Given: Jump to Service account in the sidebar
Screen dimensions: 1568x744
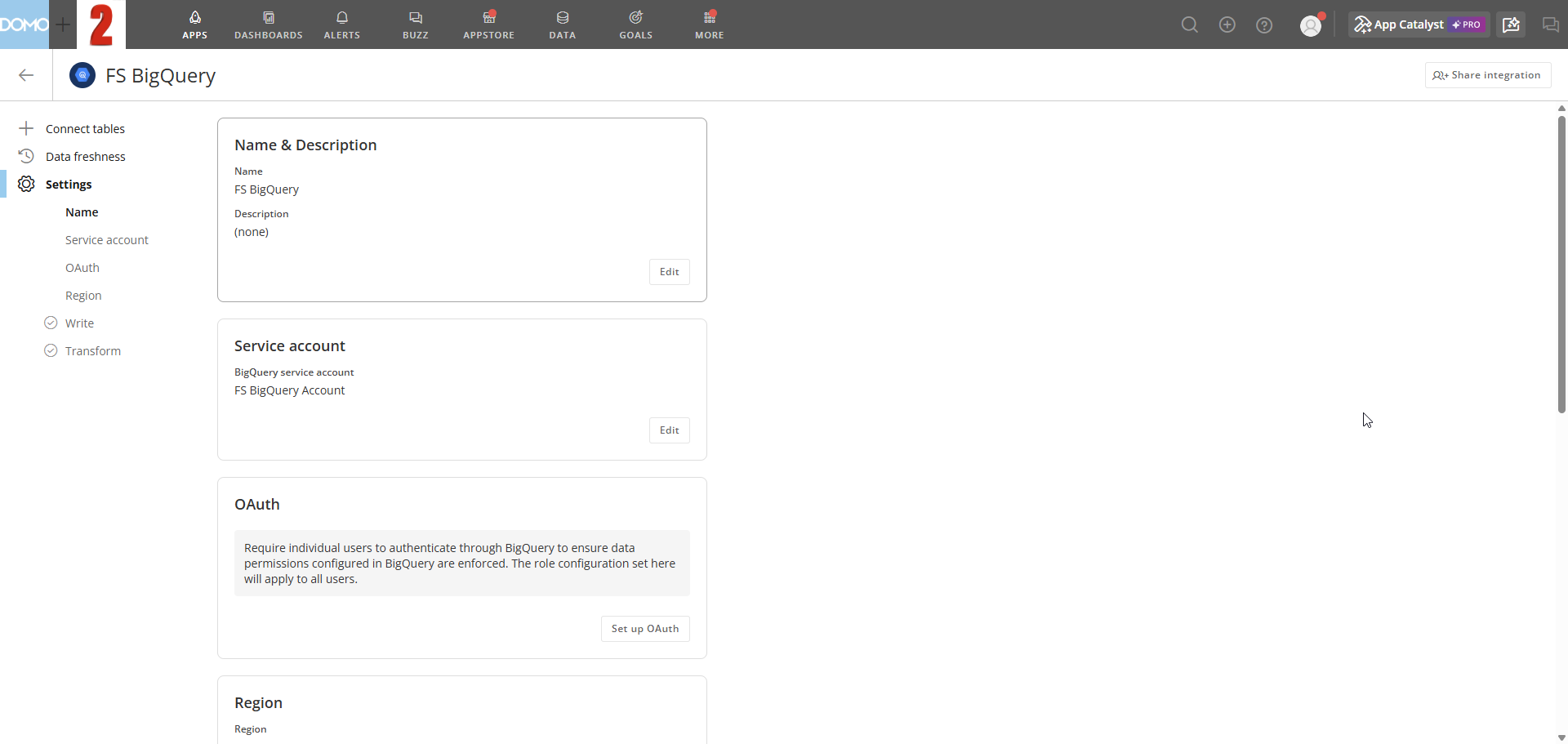Looking at the screenshot, I should [107, 240].
